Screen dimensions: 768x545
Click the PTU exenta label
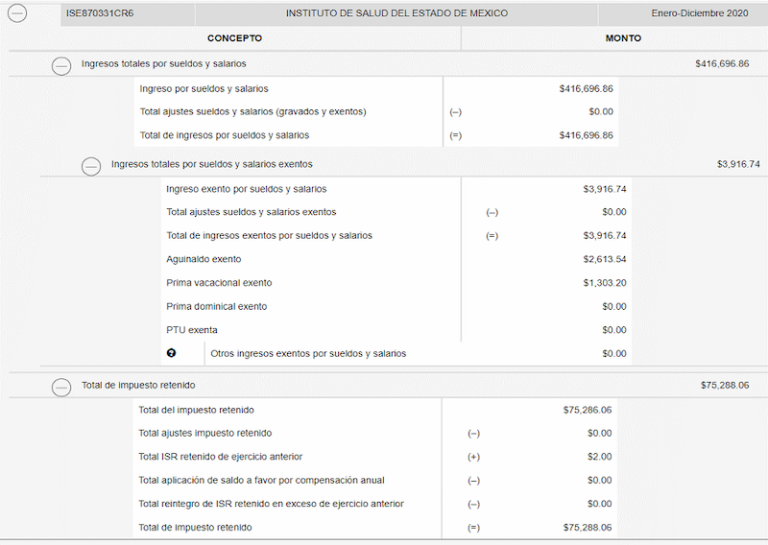[x=192, y=330]
